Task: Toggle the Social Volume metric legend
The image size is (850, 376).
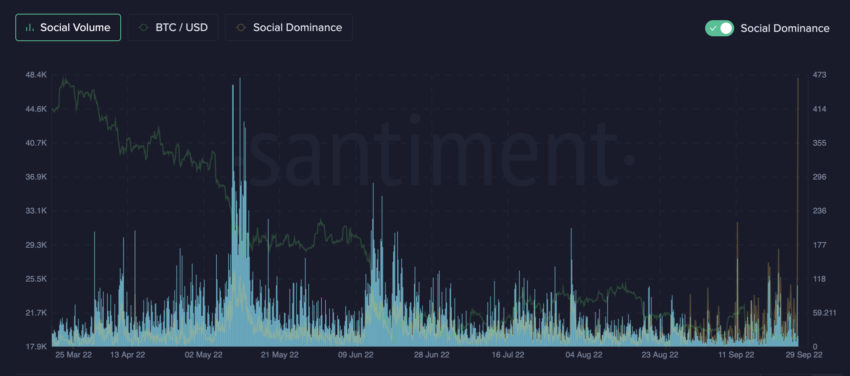Action: [x=68, y=28]
